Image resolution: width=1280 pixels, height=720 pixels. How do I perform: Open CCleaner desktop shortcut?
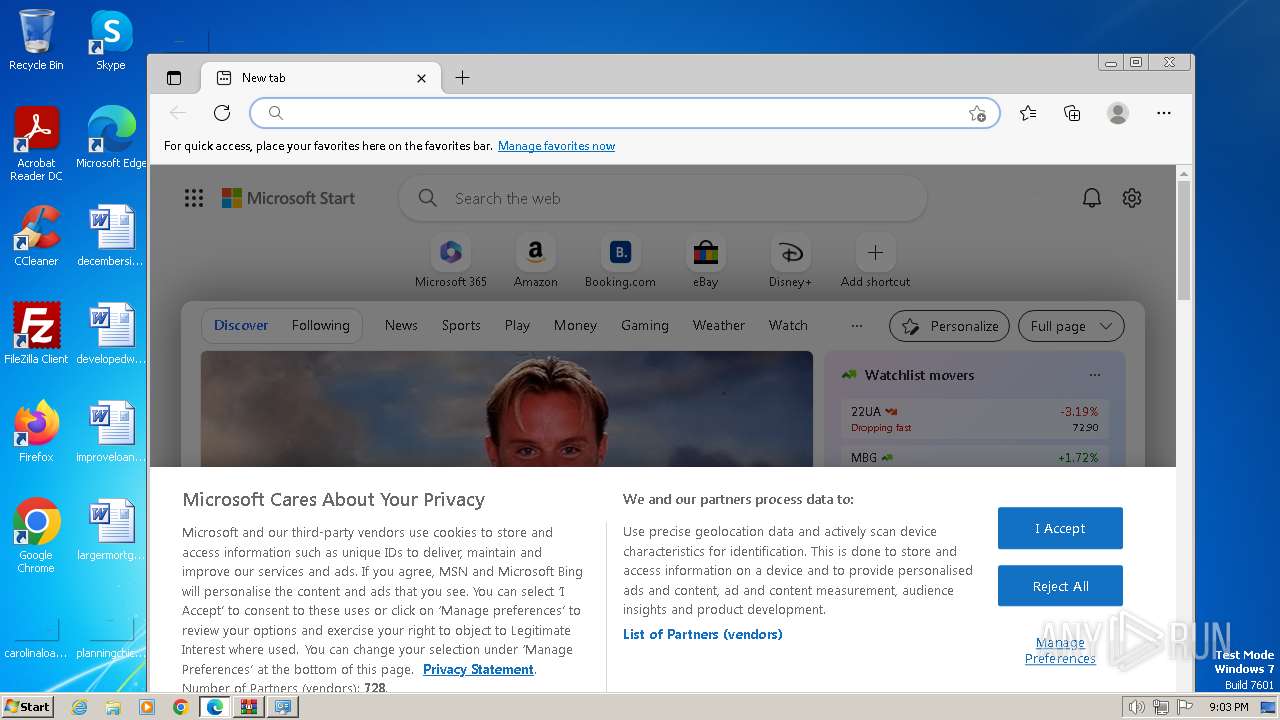tap(36, 236)
